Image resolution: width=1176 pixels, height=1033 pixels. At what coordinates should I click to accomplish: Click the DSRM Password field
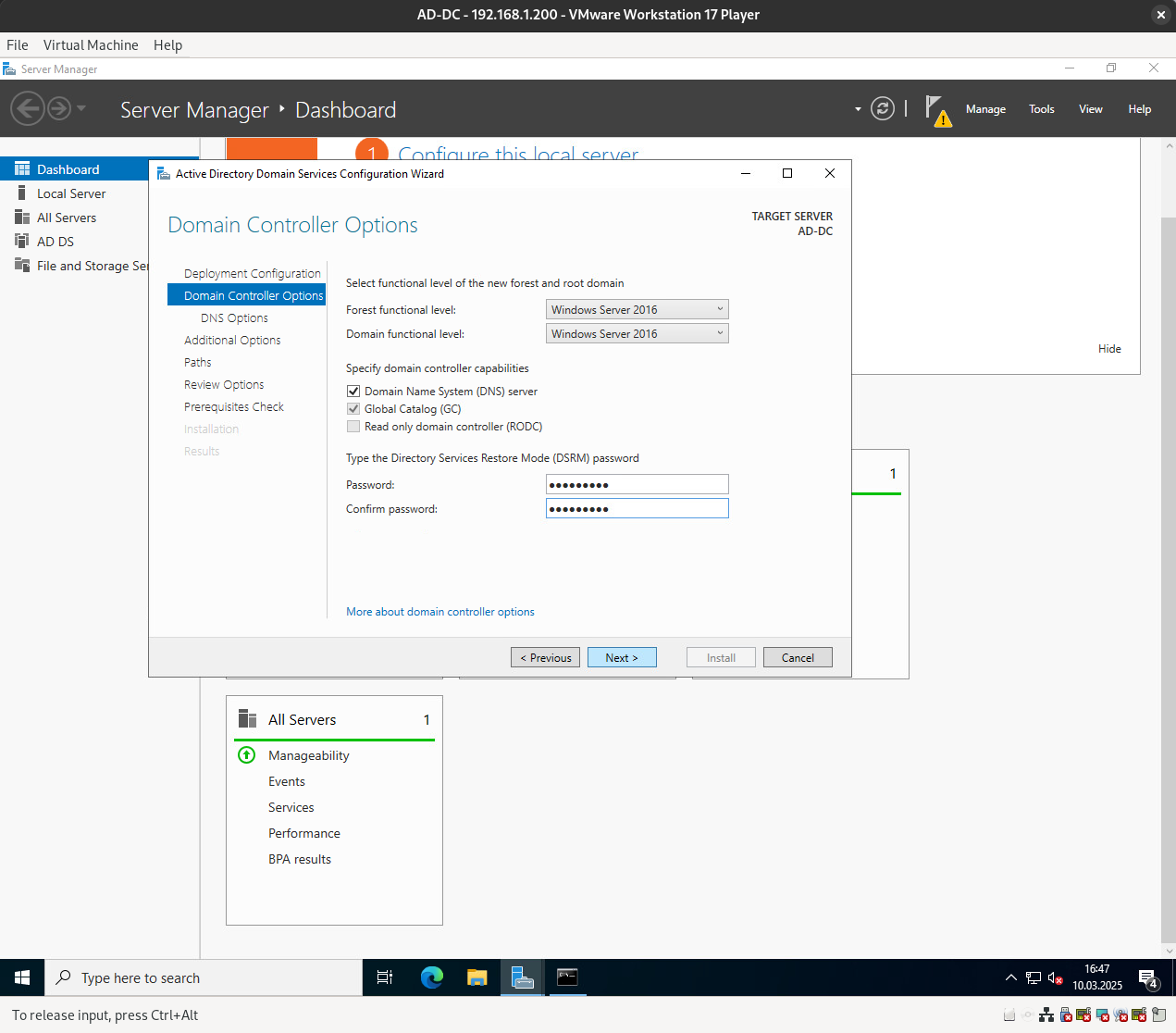(x=638, y=484)
